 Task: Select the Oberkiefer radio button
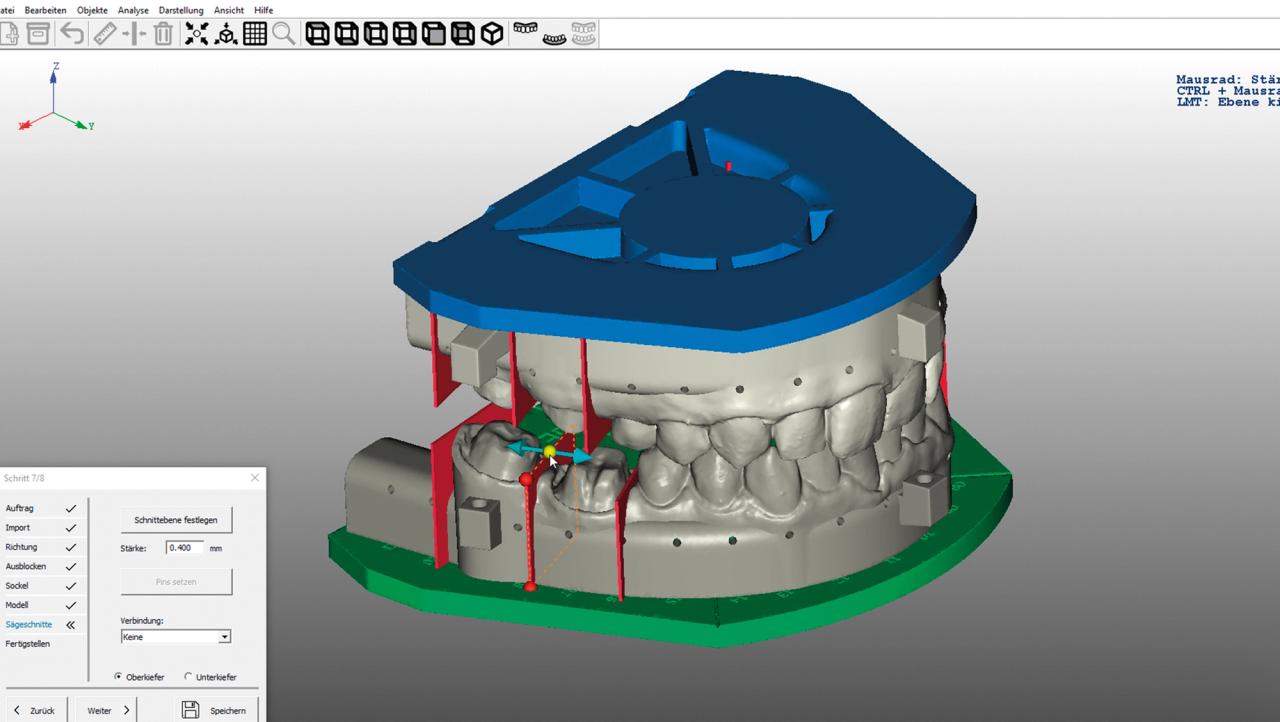coord(118,677)
